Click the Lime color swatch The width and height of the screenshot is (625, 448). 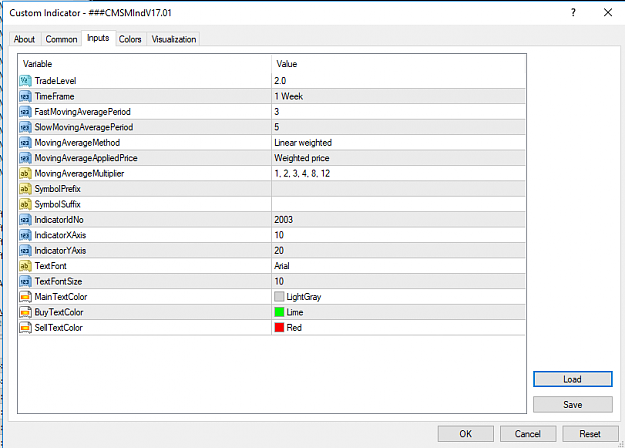(279, 312)
